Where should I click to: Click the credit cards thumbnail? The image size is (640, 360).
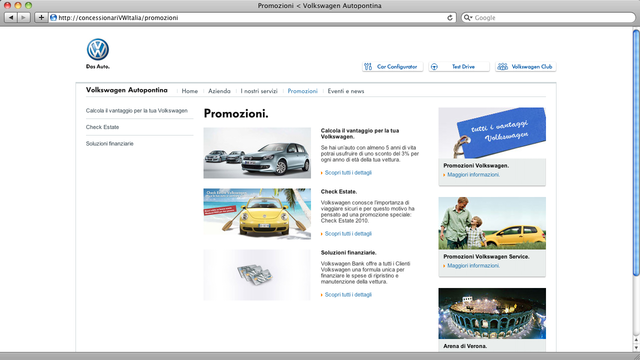[x=257, y=275]
